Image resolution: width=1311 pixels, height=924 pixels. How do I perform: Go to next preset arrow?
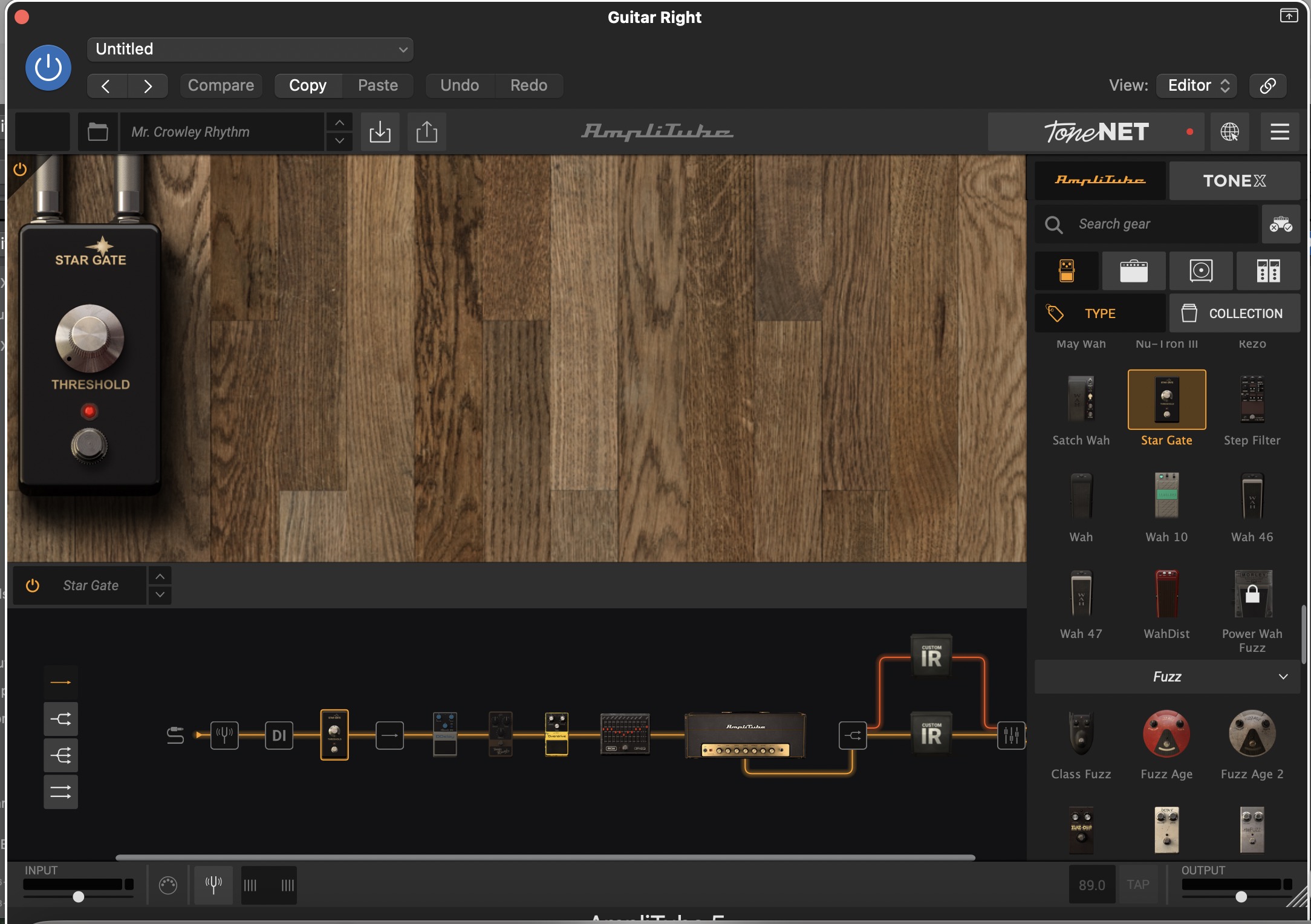point(148,86)
